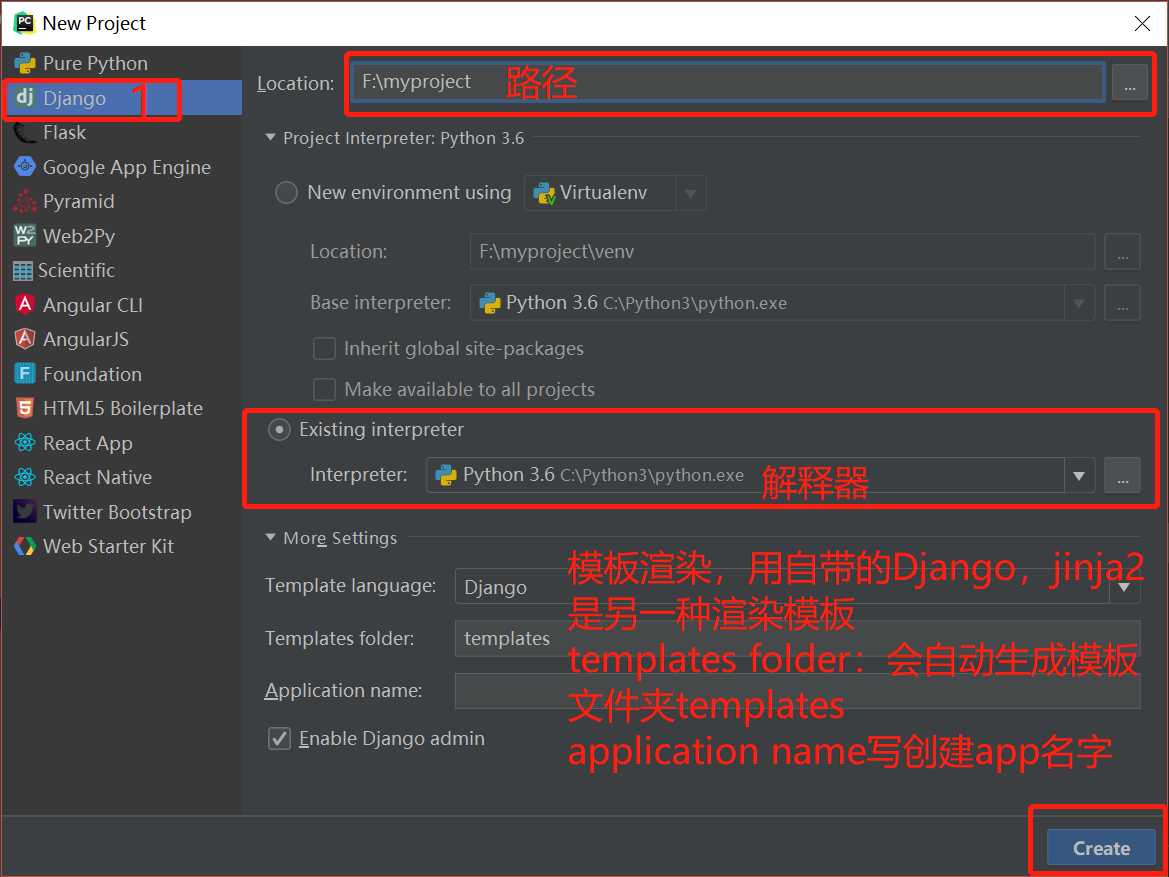This screenshot has height=877, width=1169.
Task: Click the Twitter Bootstrap icon
Action: click(x=25, y=512)
